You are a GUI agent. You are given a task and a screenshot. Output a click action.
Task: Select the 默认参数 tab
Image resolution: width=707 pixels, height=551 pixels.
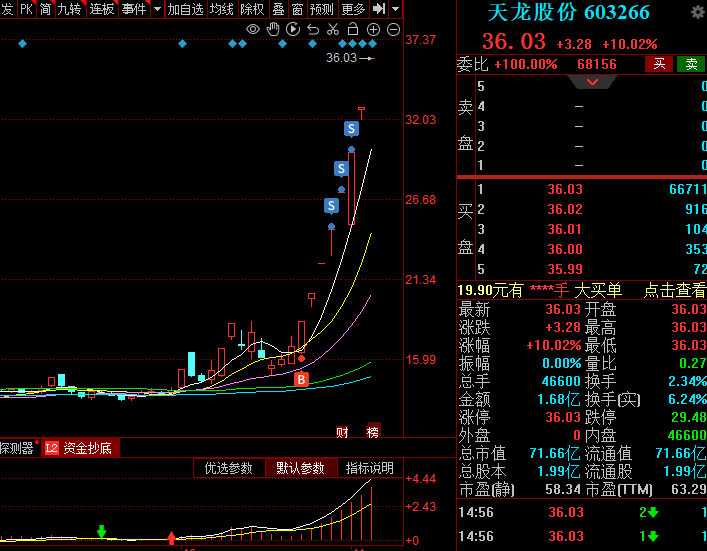(300, 468)
